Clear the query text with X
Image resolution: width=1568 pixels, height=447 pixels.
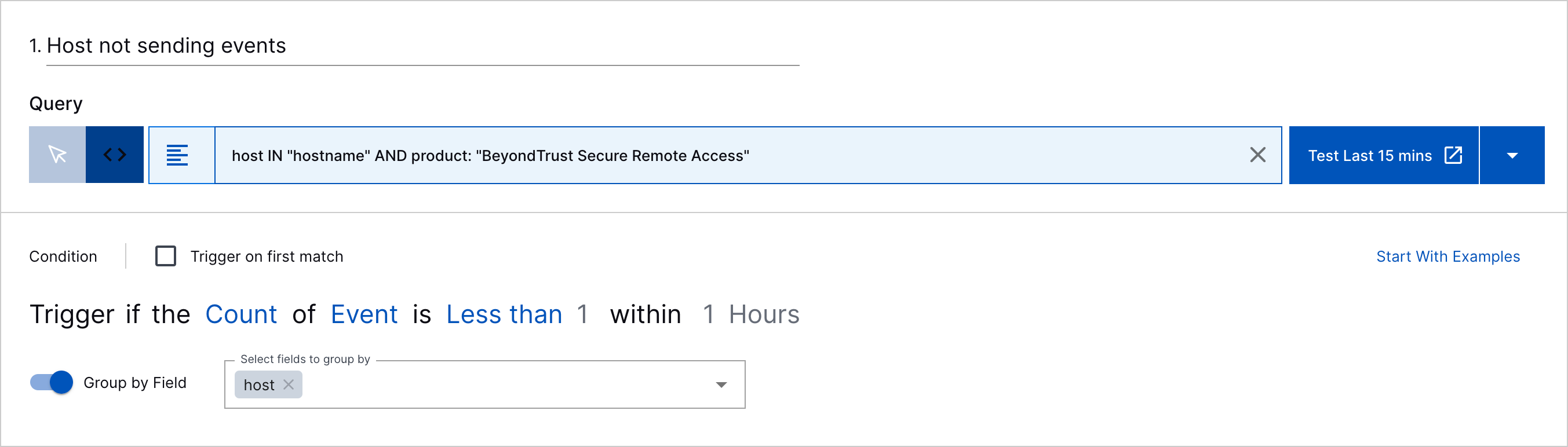[1257, 155]
